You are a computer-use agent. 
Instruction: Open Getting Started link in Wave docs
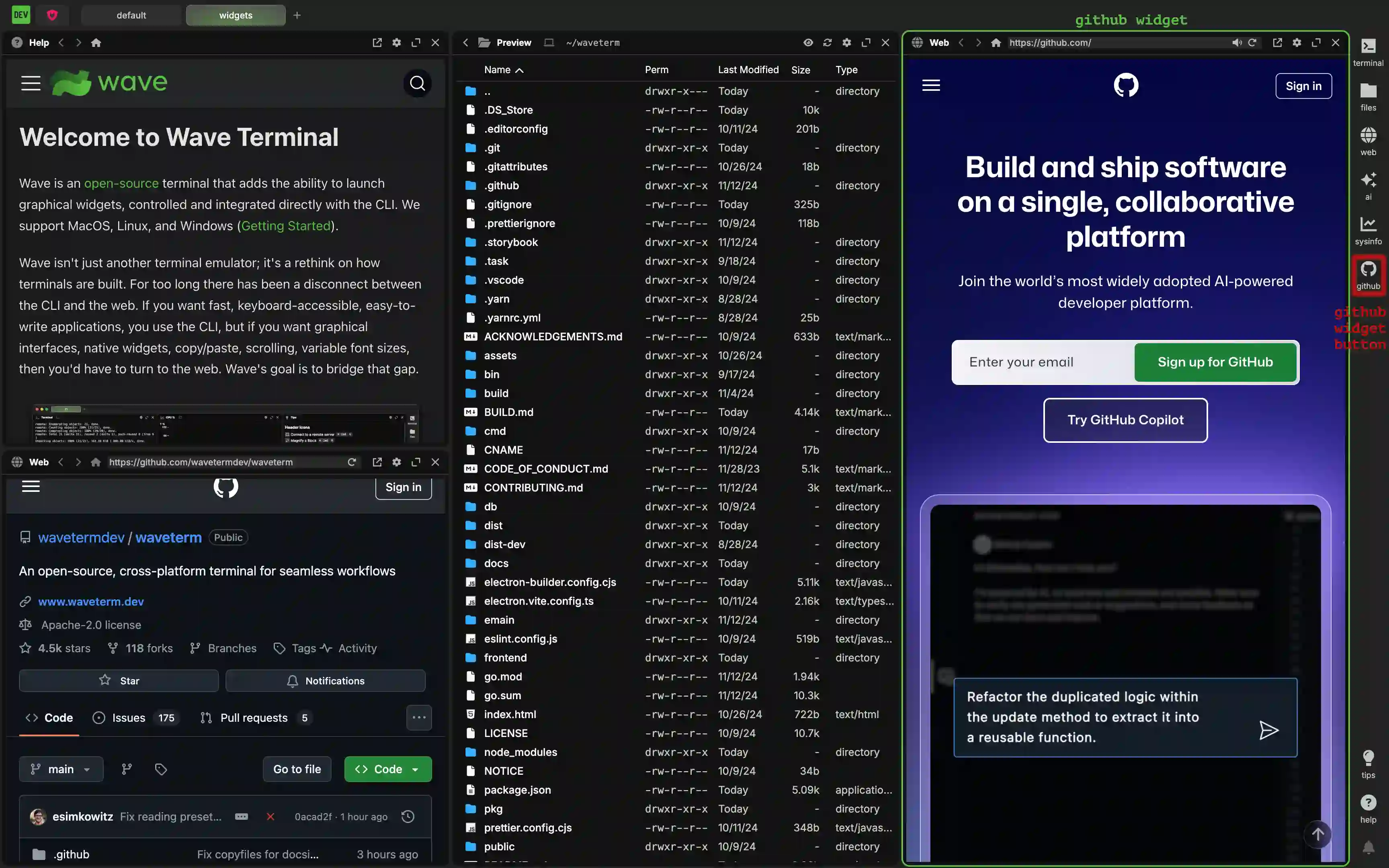(287, 225)
